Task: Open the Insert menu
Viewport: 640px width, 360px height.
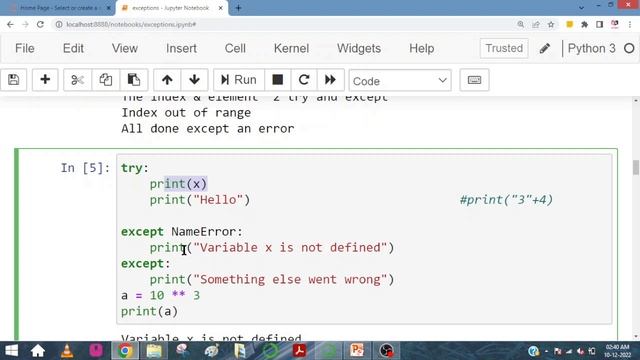Action: pyautogui.click(x=181, y=48)
